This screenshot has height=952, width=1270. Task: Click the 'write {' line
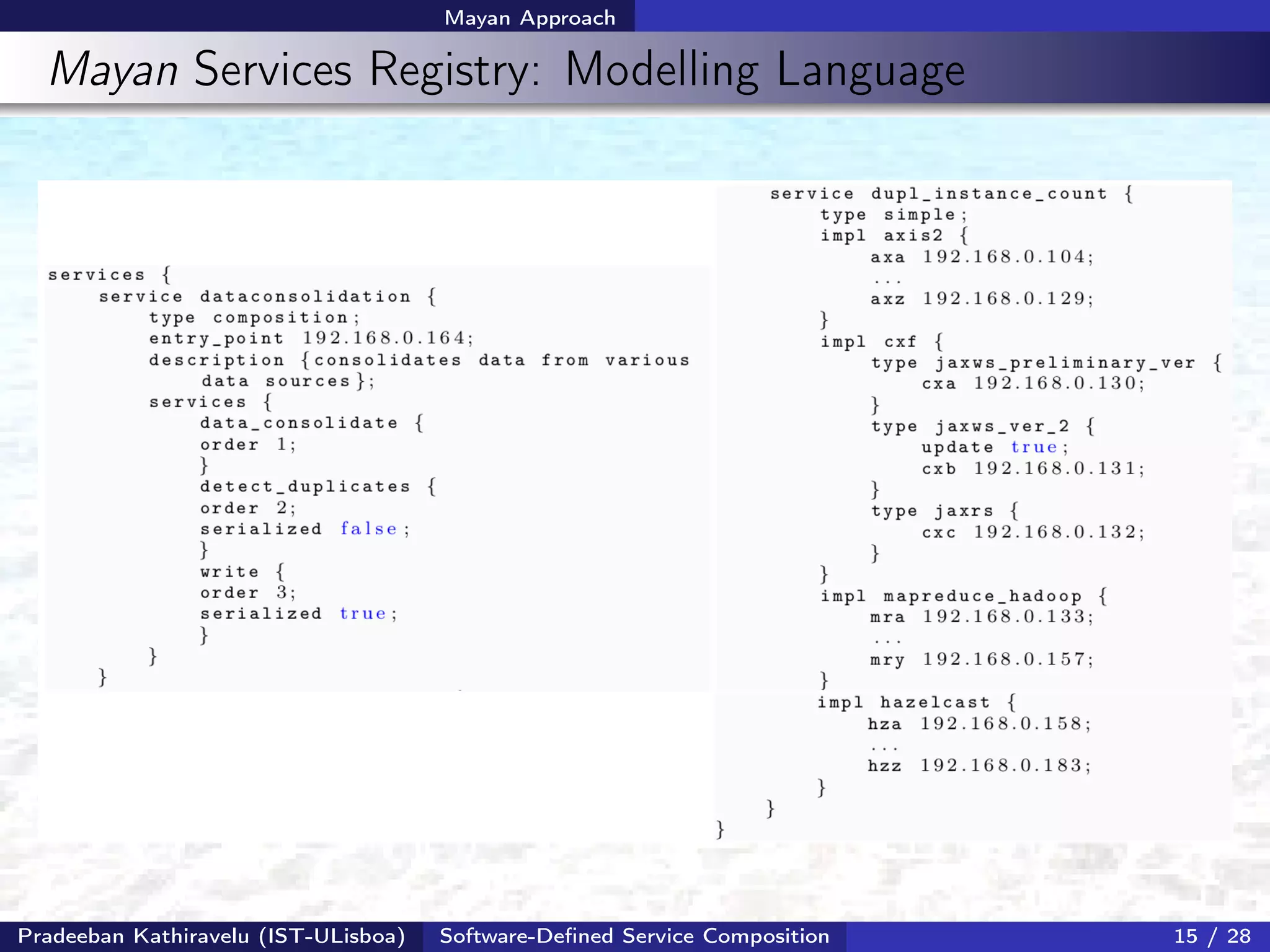(x=242, y=572)
